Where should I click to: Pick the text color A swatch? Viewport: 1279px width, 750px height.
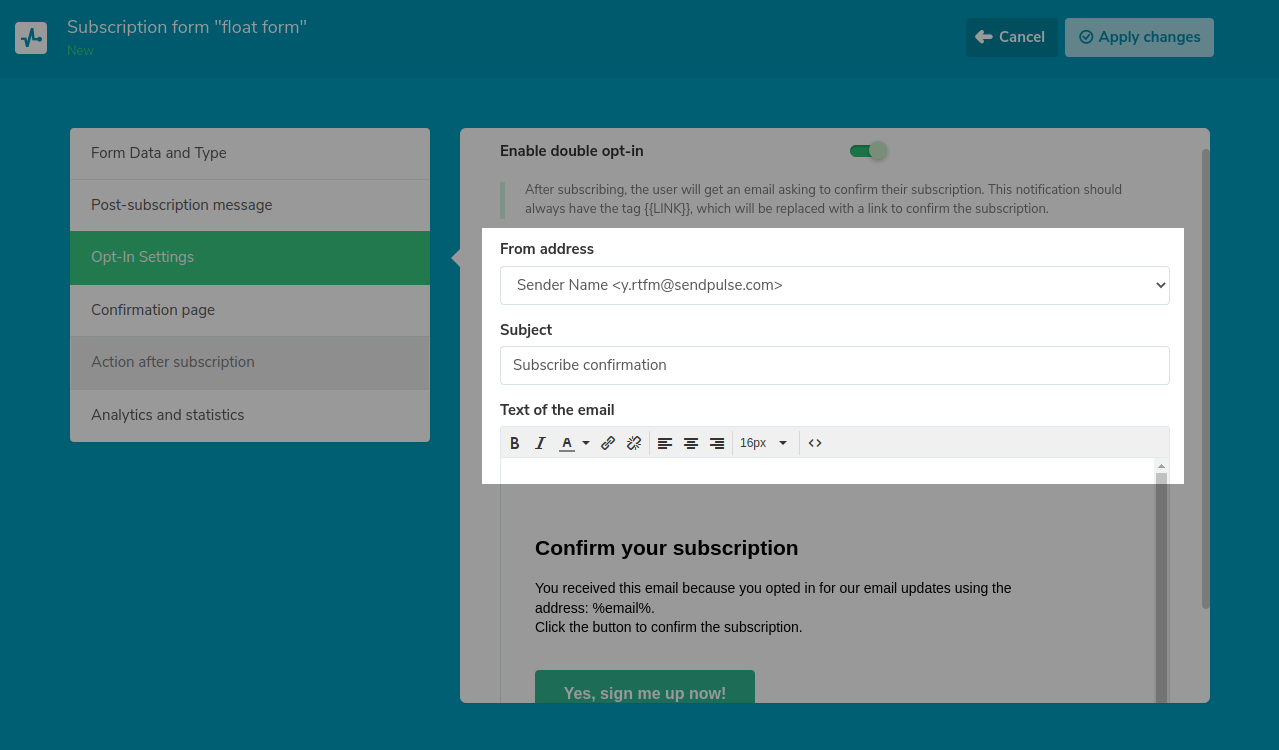click(567, 443)
